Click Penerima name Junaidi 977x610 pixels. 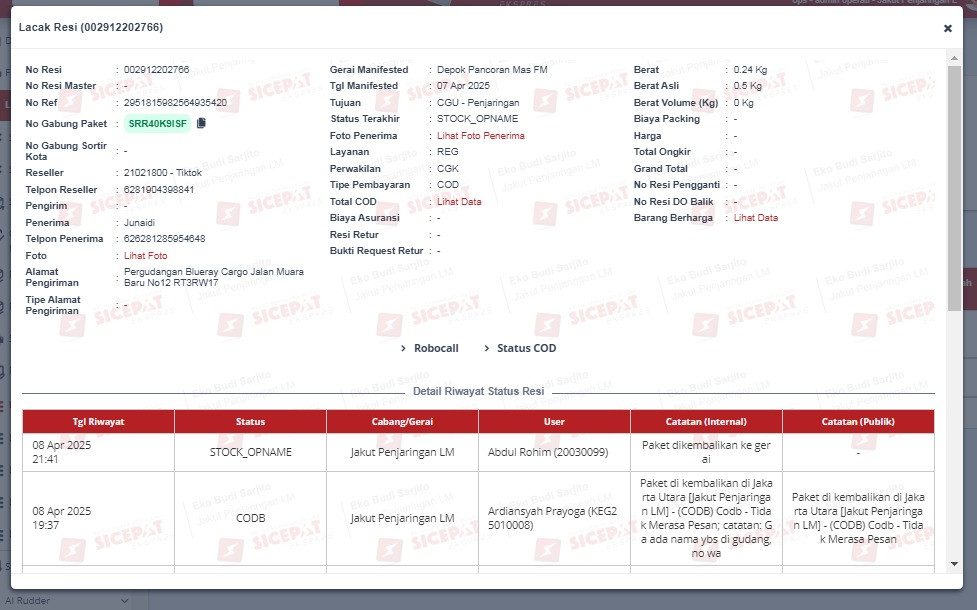[x=140, y=222]
